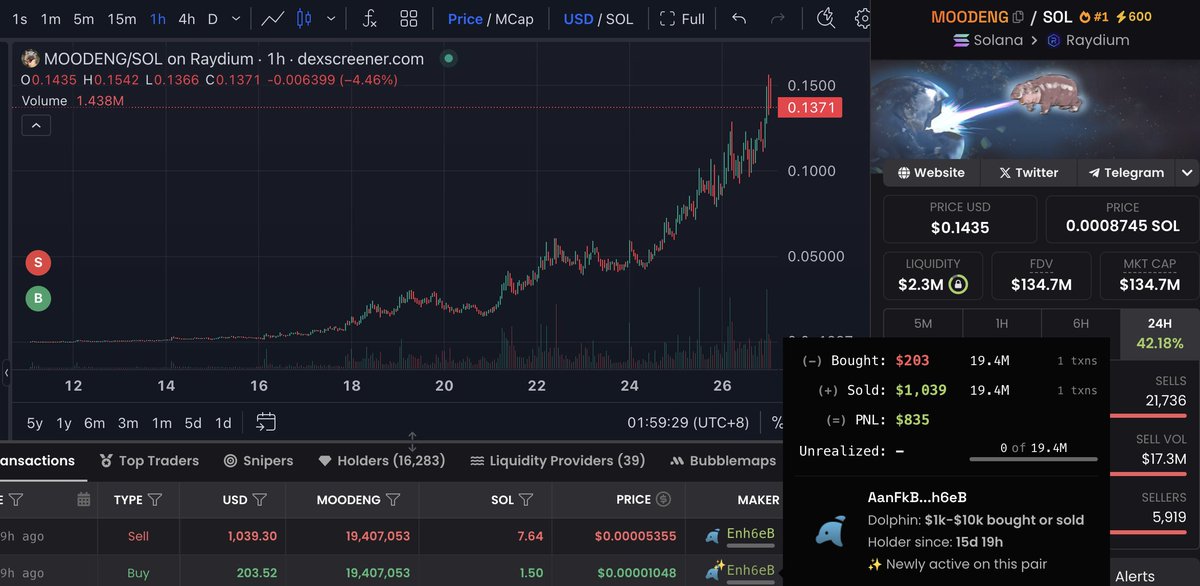Expand the candle type dropdown arrow
This screenshot has width=1200, height=586.
(330, 18)
